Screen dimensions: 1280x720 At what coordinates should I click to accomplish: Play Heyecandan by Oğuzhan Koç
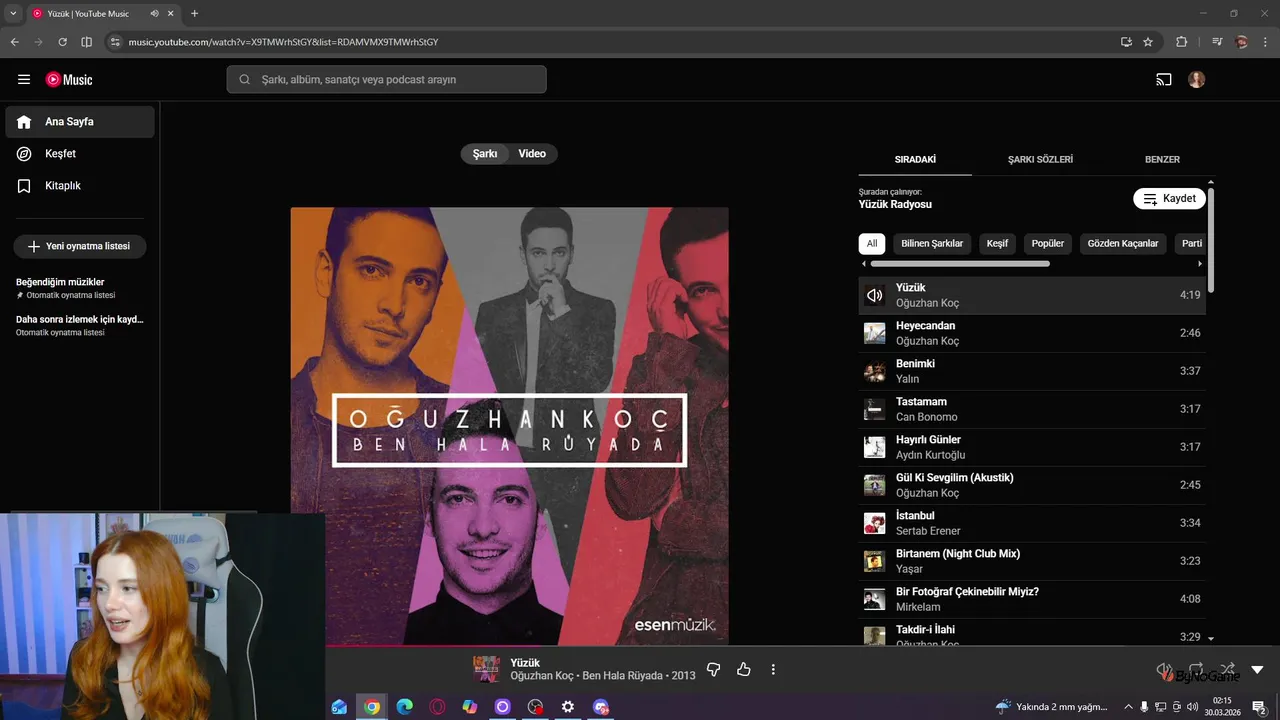(1032, 333)
